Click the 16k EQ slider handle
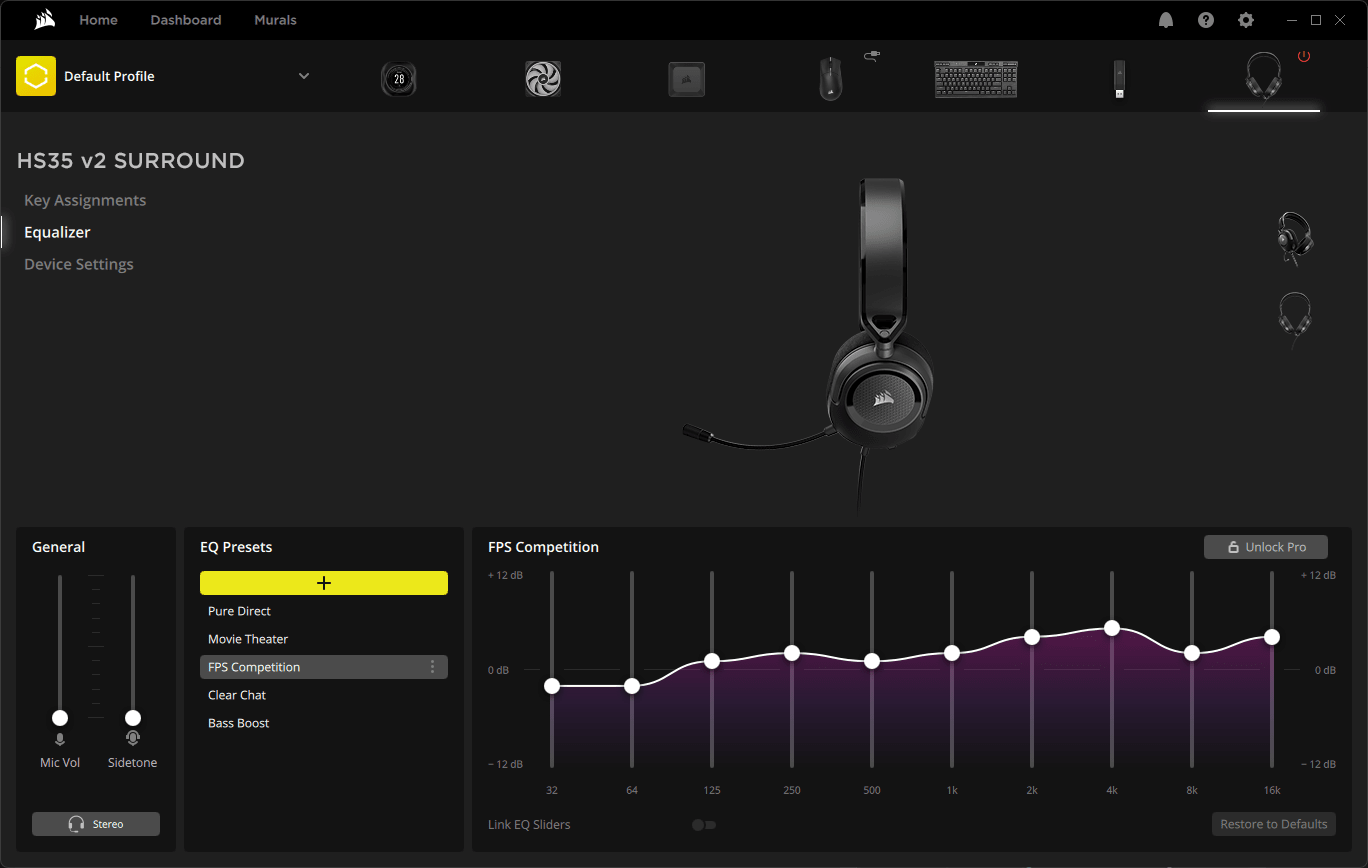This screenshot has height=868, width=1368. pyautogui.click(x=1272, y=637)
